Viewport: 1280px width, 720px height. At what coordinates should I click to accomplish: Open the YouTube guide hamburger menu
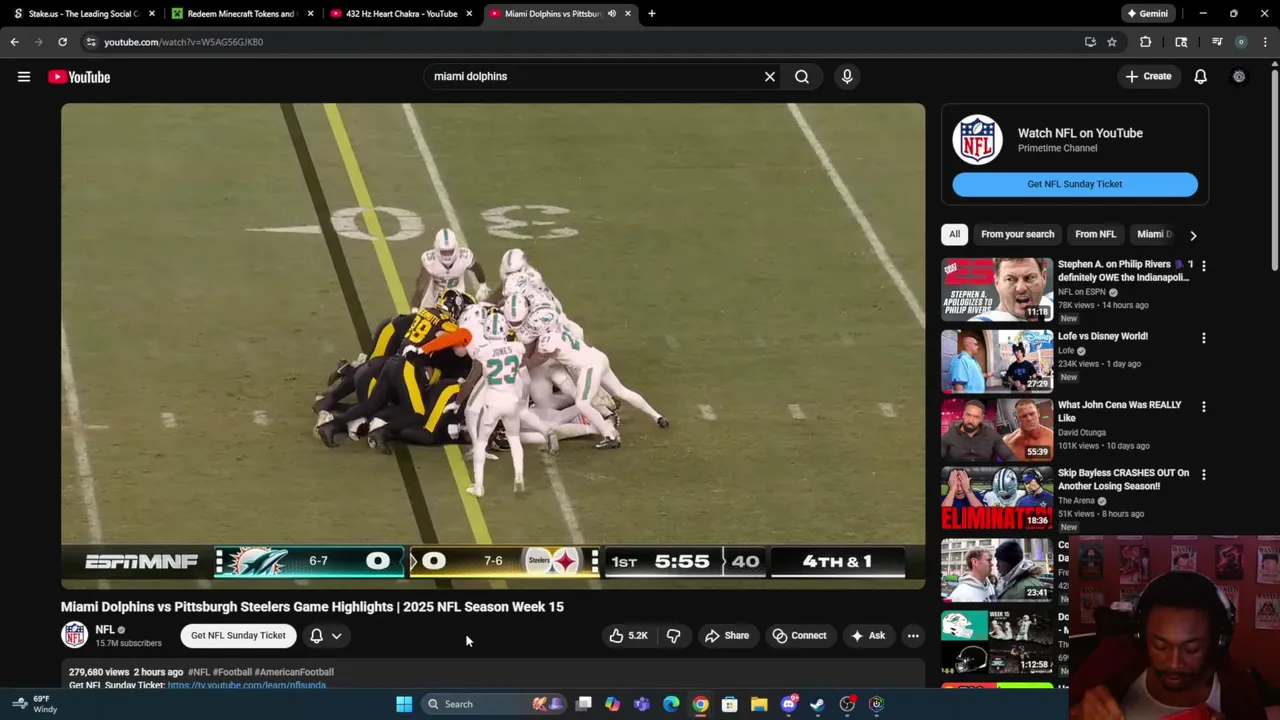coord(24,77)
